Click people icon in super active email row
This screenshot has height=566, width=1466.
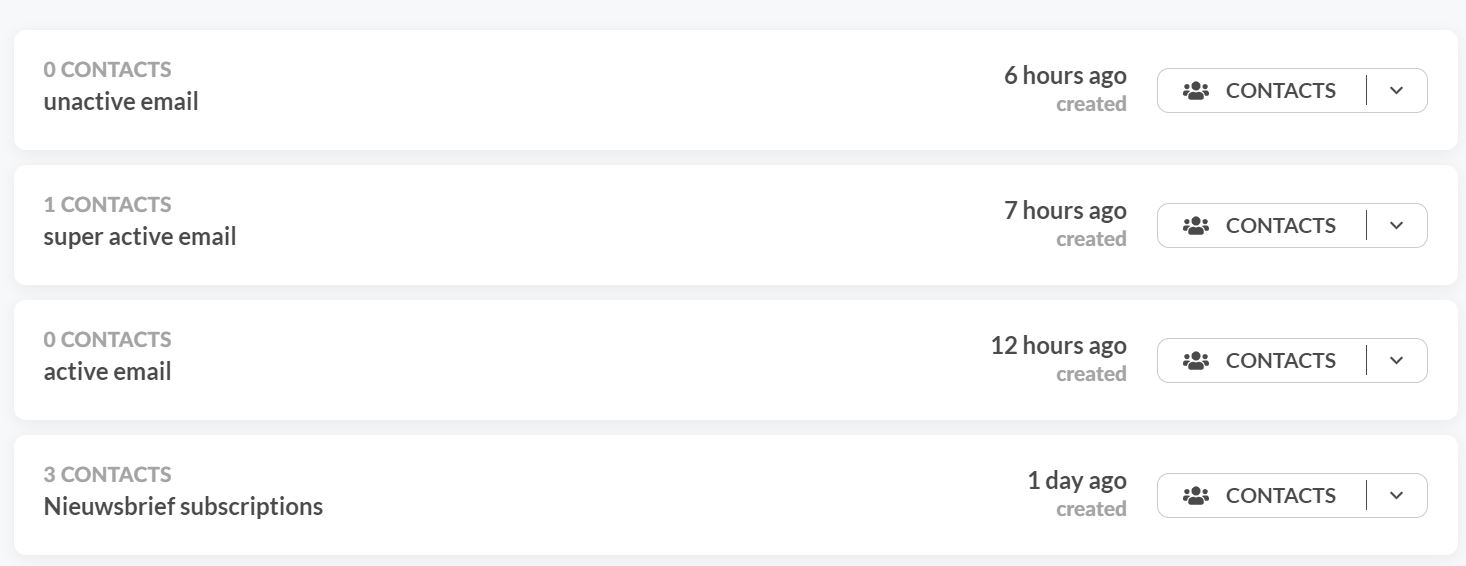[1196, 226]
